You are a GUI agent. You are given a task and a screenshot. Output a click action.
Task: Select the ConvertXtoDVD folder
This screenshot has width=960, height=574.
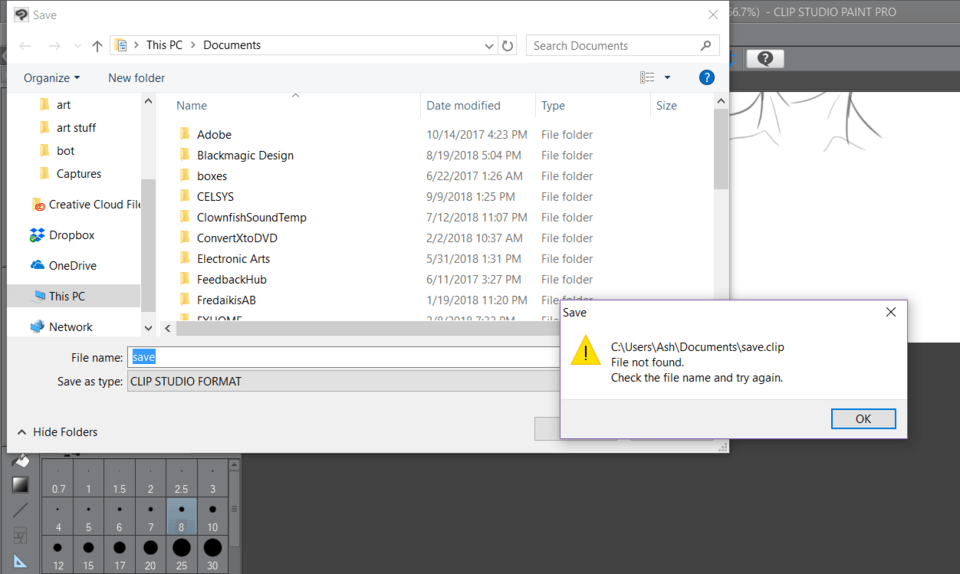click(237, 238)
